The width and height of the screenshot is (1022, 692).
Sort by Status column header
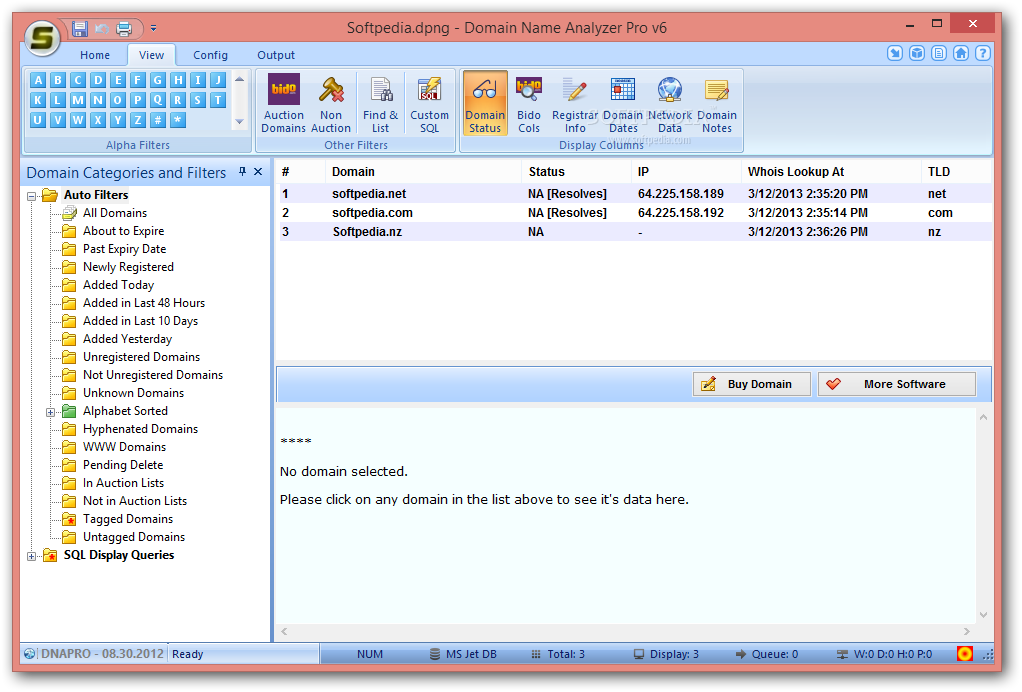click(576, 172)
